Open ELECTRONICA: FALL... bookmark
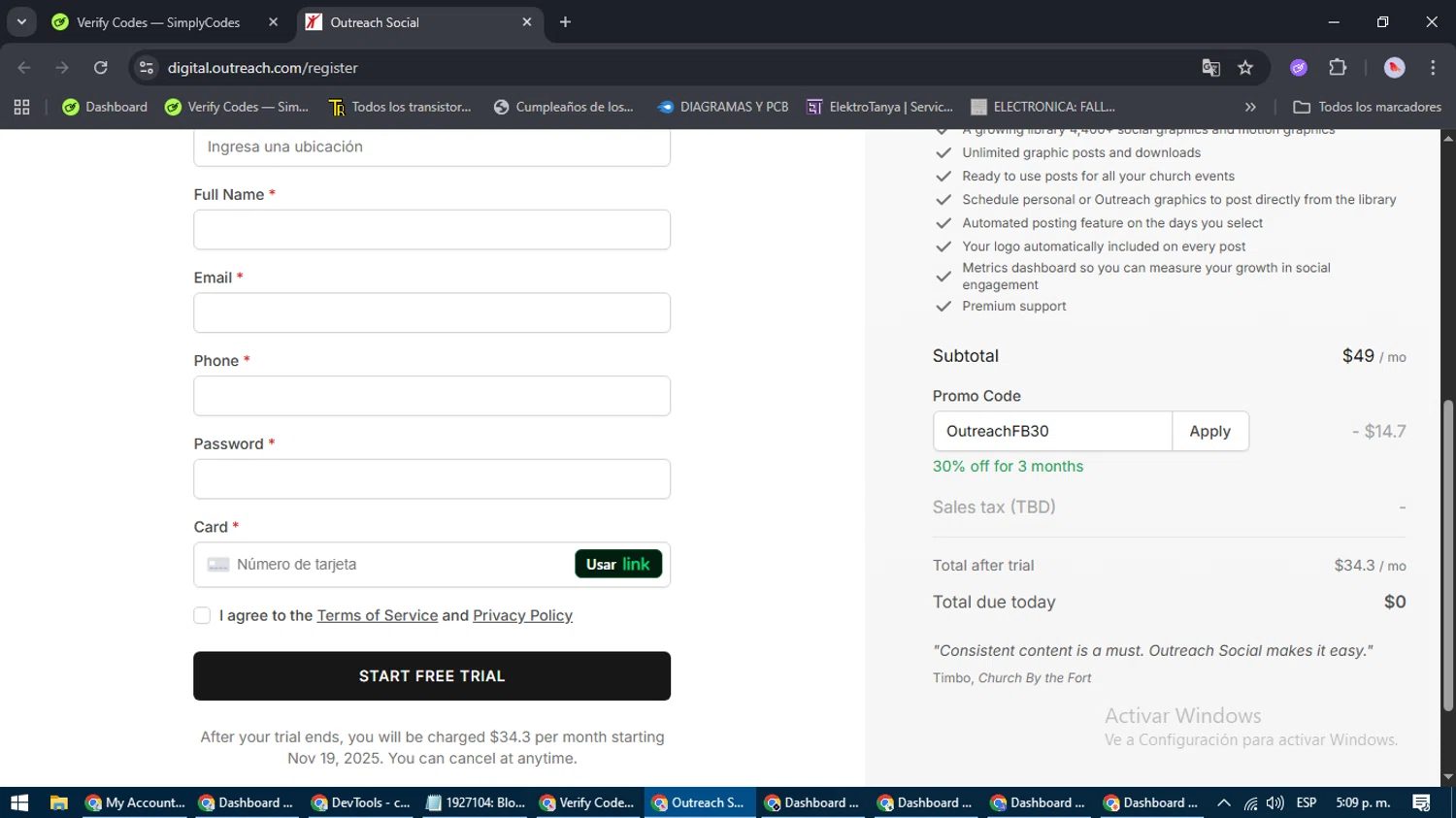Screen dimensions: 1456x818 [1042, 107]
